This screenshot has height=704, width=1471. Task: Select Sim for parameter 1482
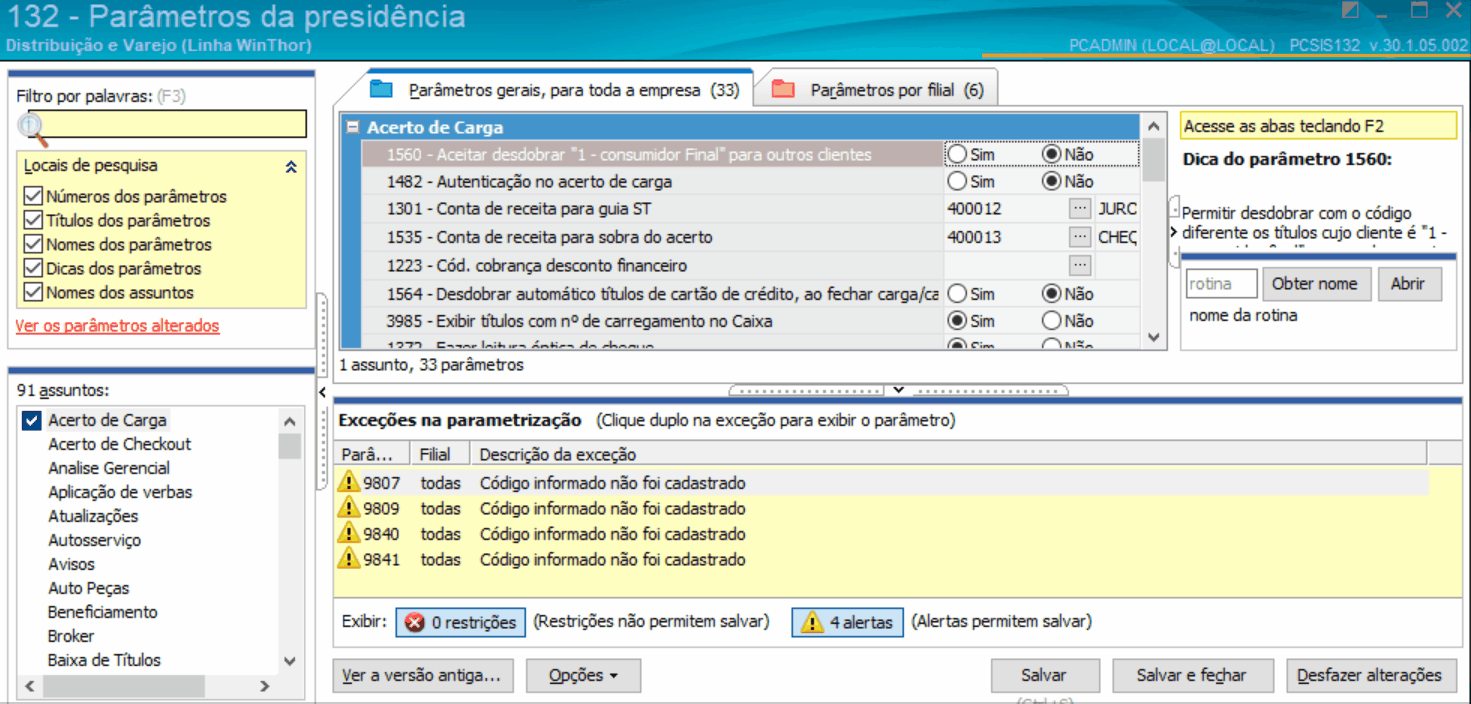click(x=958, y=181)
